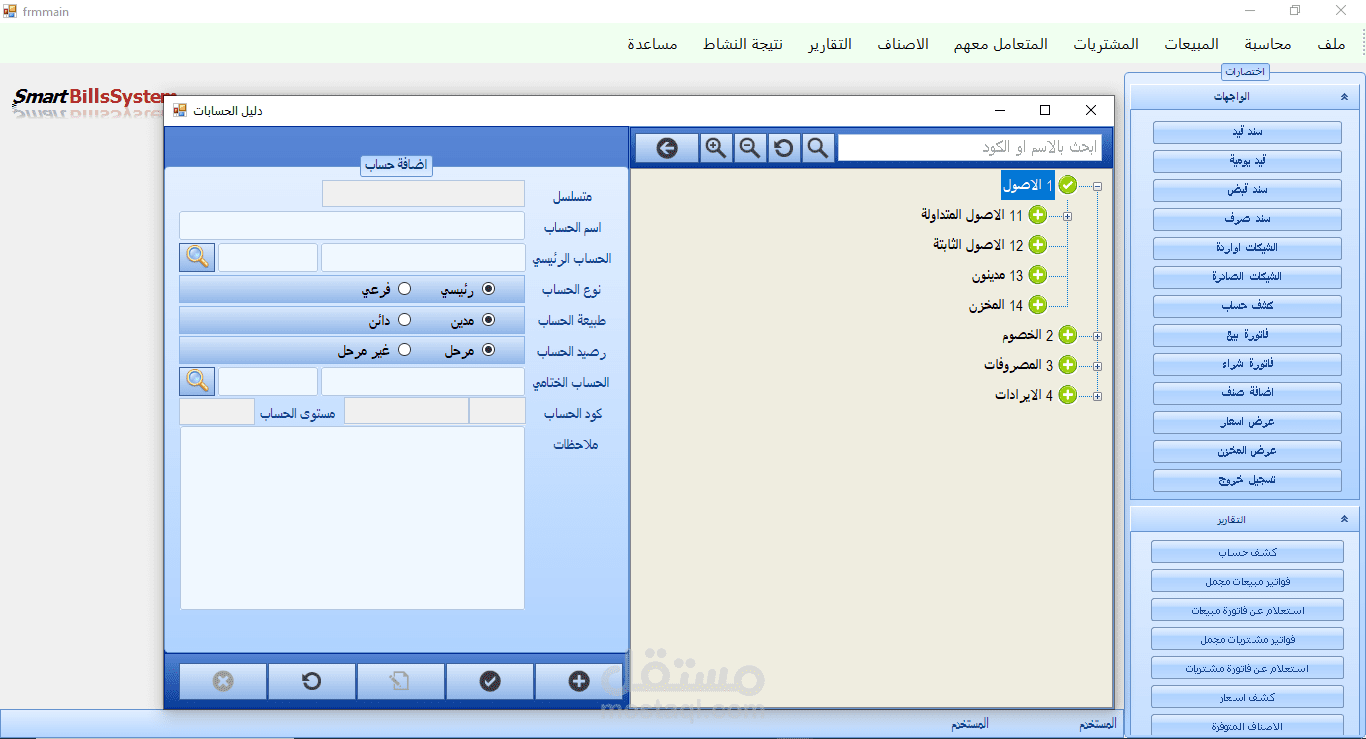Click the undo circular arrow button at the bottom
1366x739 pixels.
click(x=311, y=681)
